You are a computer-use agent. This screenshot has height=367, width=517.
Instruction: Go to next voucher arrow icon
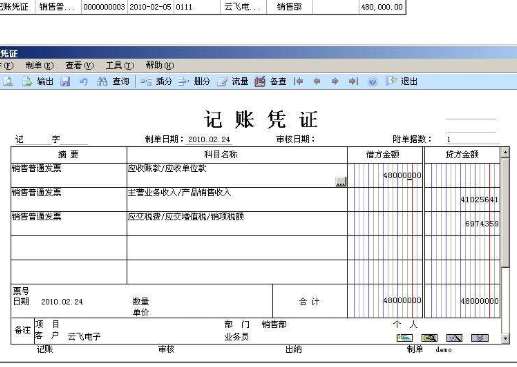[x=335, y=81]
